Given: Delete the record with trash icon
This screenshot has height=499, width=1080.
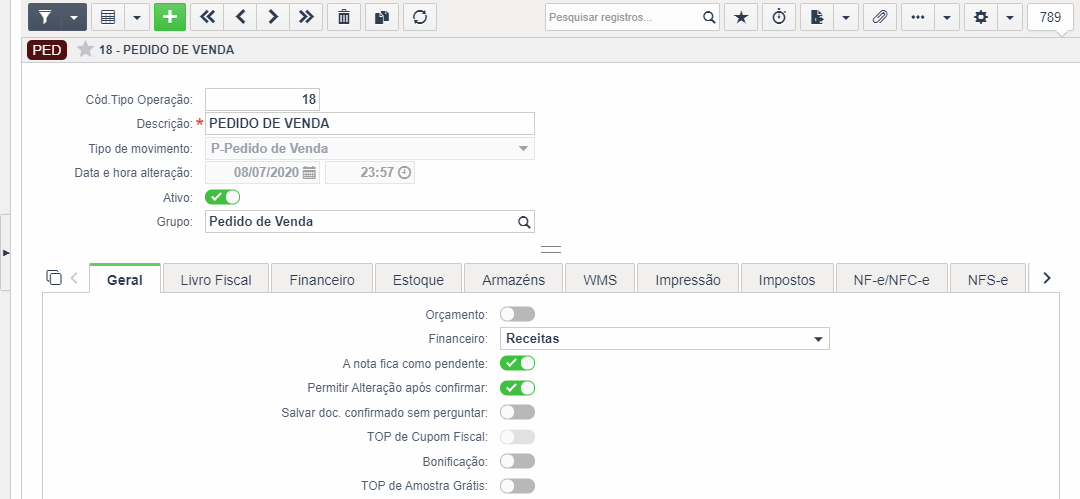Looking at the screenshot, I should coord(344,17).
